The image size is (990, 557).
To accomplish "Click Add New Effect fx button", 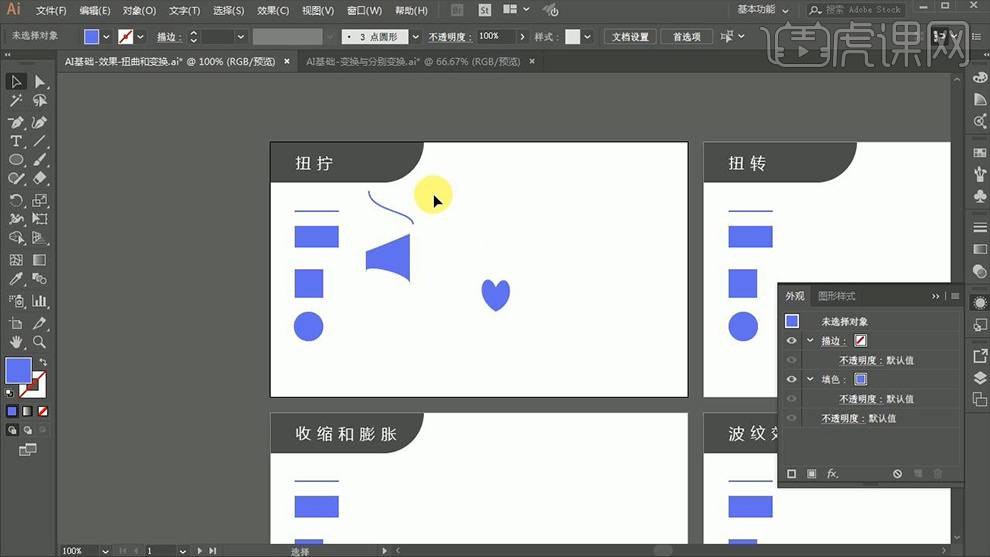I will coord(832,473).
